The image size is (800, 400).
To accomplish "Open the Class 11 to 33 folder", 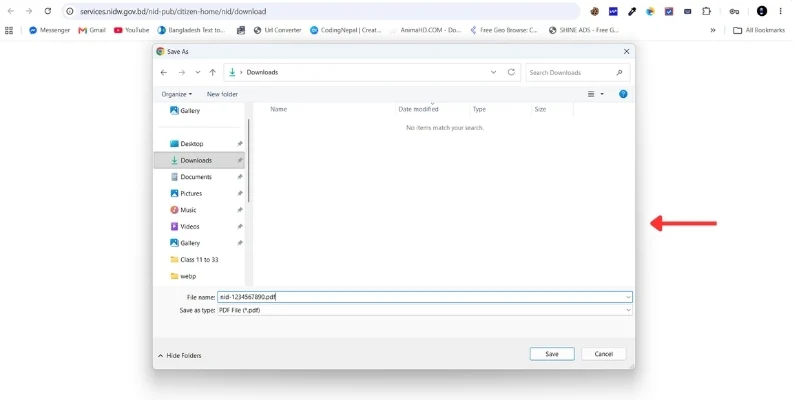I will pyautogui.click(x=199, y=260).
